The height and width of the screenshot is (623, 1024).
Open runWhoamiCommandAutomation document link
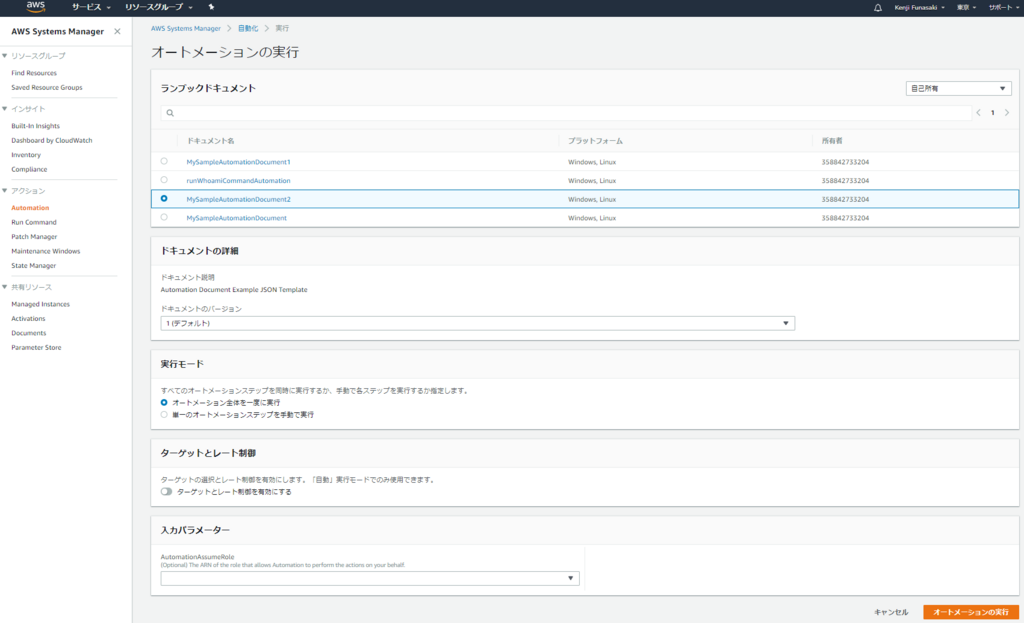click(x=238, y=180)
